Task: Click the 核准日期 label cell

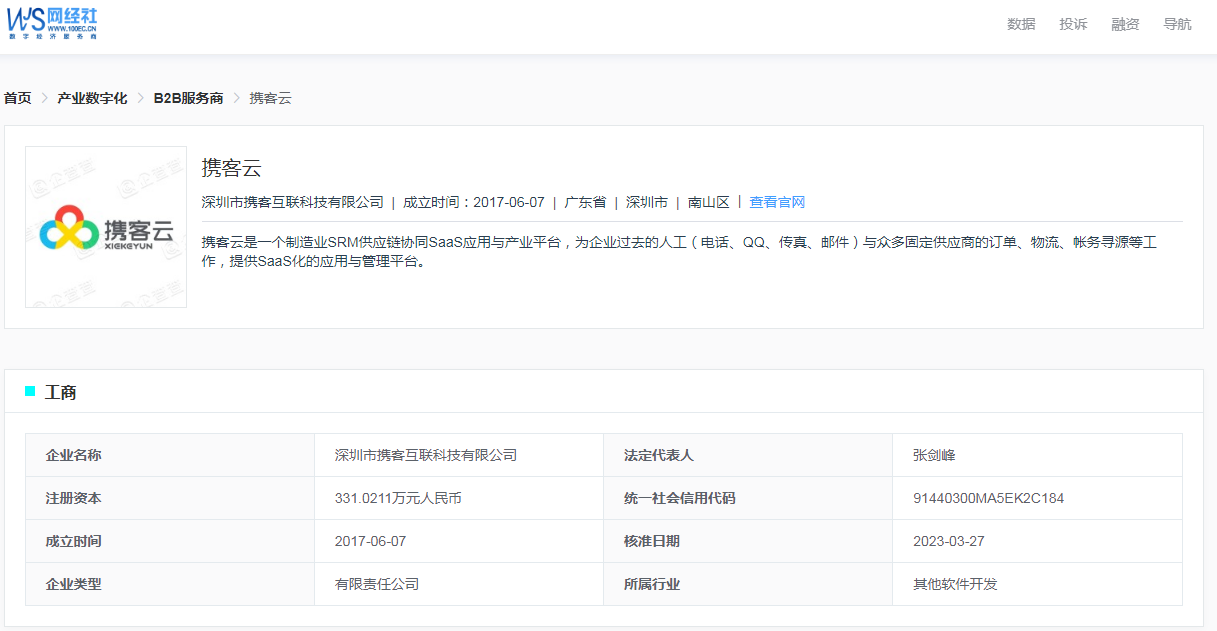Action: (x=748, y=541)
